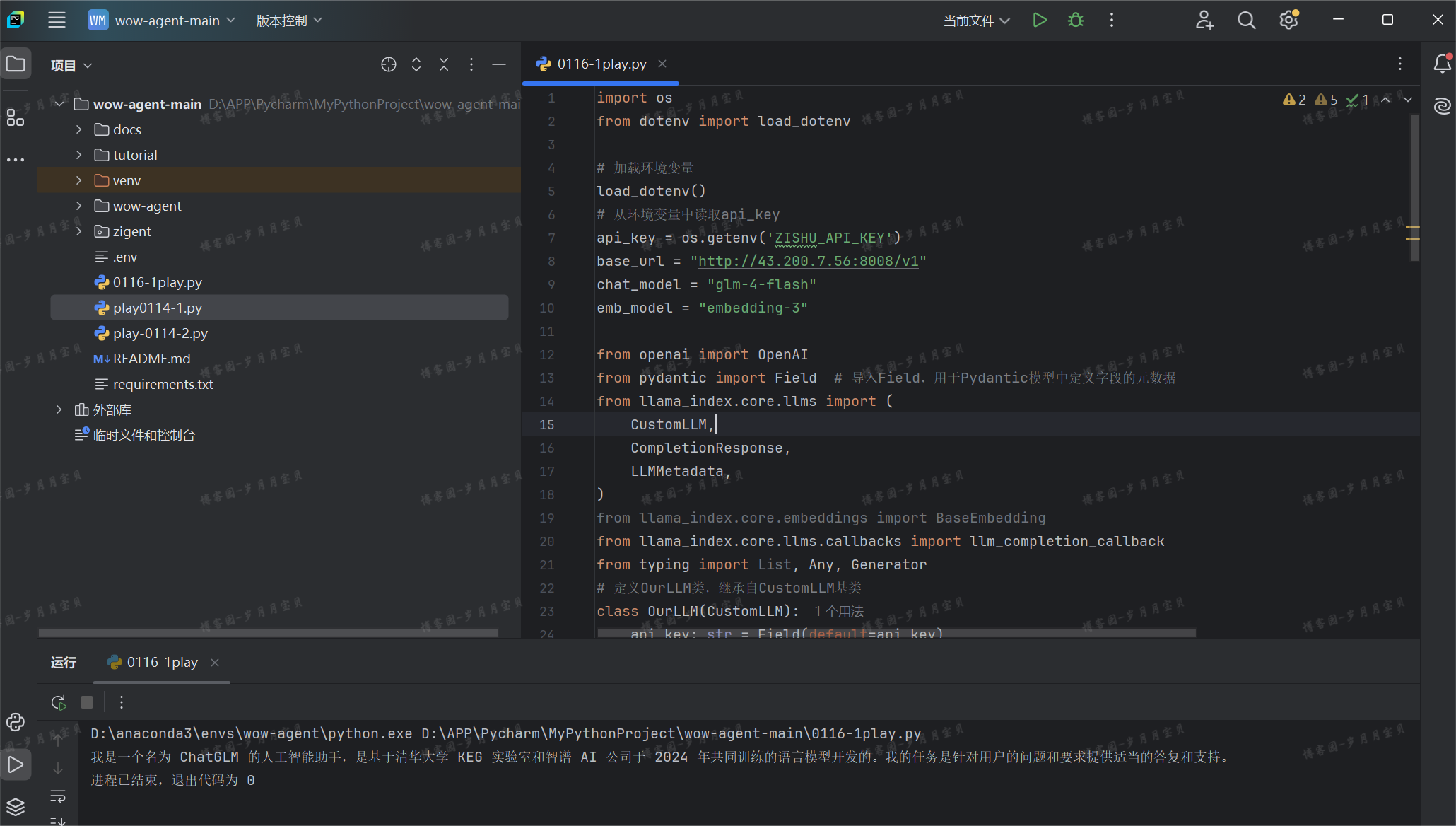Open the base_url http link in code
This screenshot has width=1456, height=826.
pos(808,261)
